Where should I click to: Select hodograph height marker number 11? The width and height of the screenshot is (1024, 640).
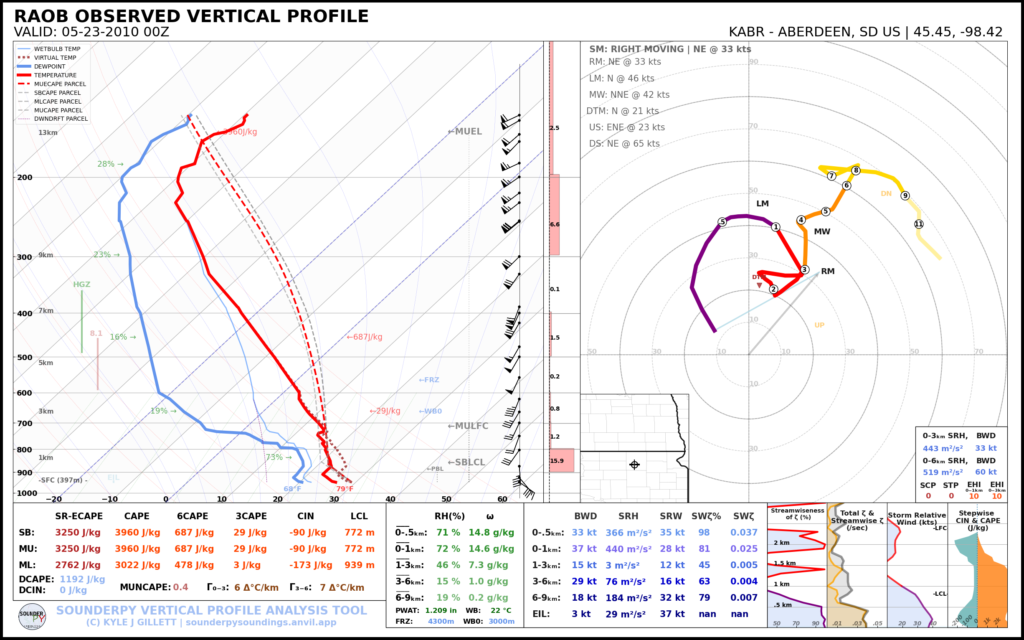coord(918,224)
